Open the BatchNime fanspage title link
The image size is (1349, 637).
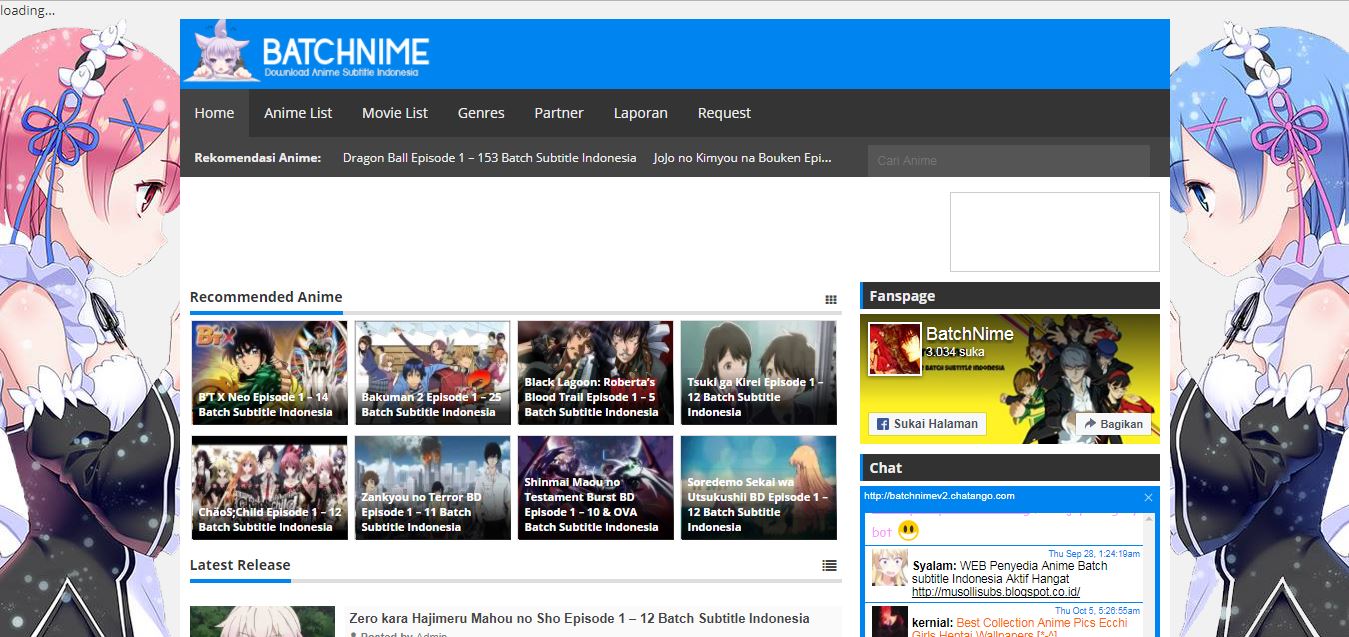click(x=970, y=334)
